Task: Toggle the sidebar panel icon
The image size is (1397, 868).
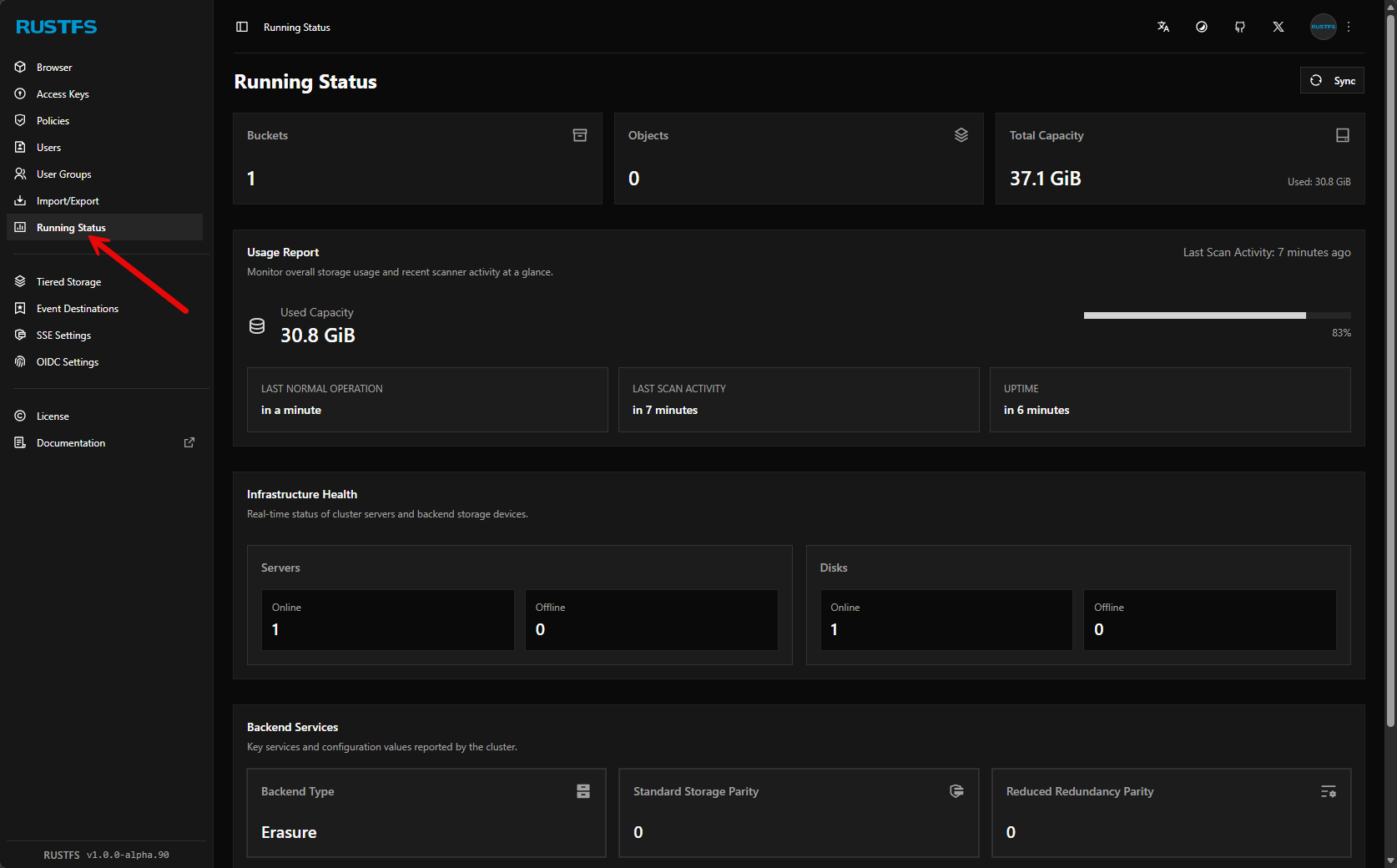Action: 242,27
